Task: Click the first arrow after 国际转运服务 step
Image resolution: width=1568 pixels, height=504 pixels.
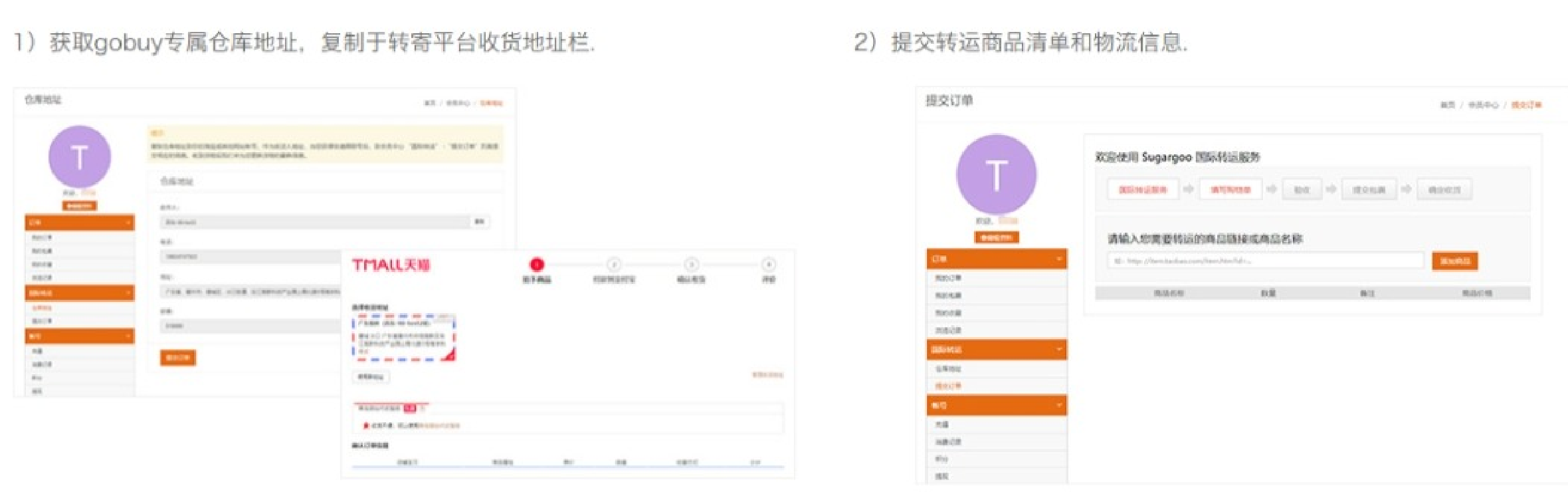Action: click(1189, 189)
